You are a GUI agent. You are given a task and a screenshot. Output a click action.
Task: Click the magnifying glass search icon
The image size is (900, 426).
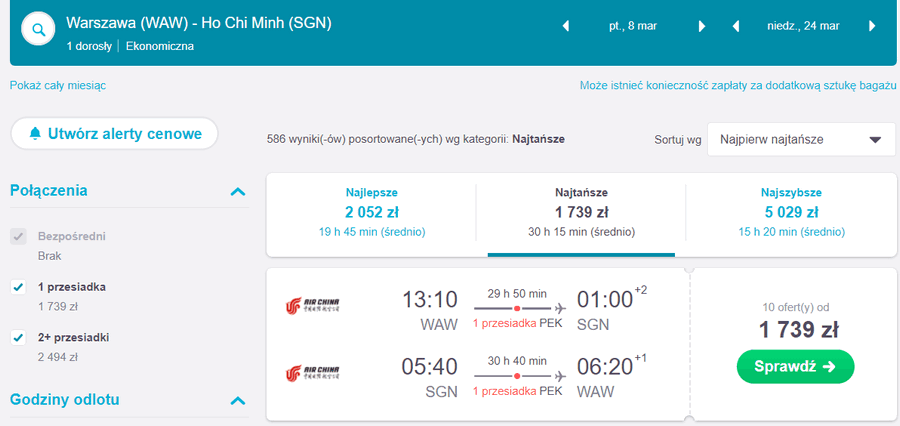(x=38, y=29)
